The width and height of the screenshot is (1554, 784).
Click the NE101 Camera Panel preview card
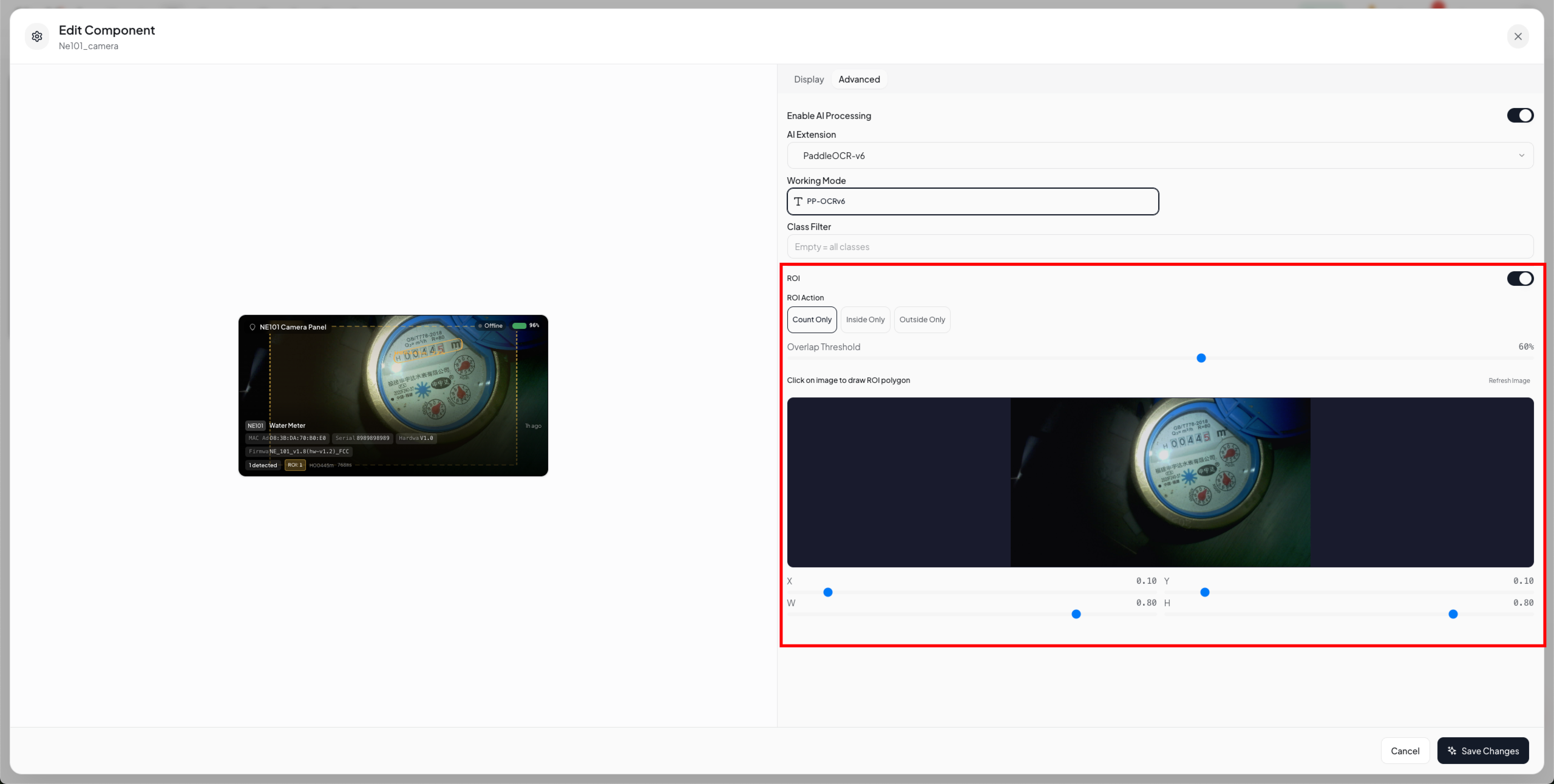pyautogui.click(x=393, y=396)
